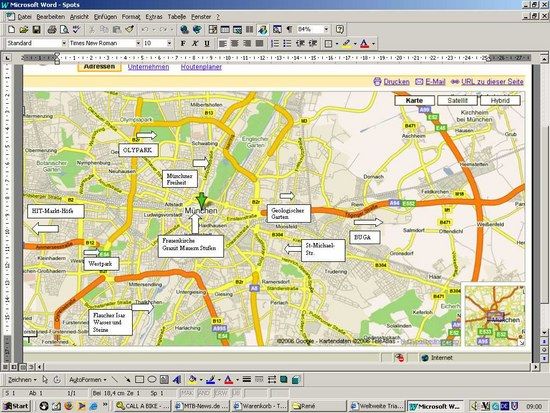Toggle italic formatting (K)
550x413 pixels.
pos(195,44)
